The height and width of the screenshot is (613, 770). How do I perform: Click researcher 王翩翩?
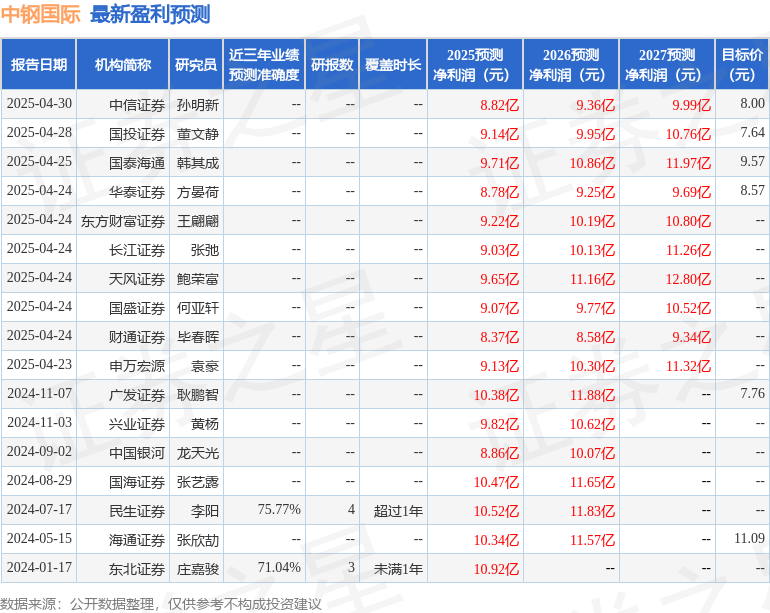[x=198, y=221]
